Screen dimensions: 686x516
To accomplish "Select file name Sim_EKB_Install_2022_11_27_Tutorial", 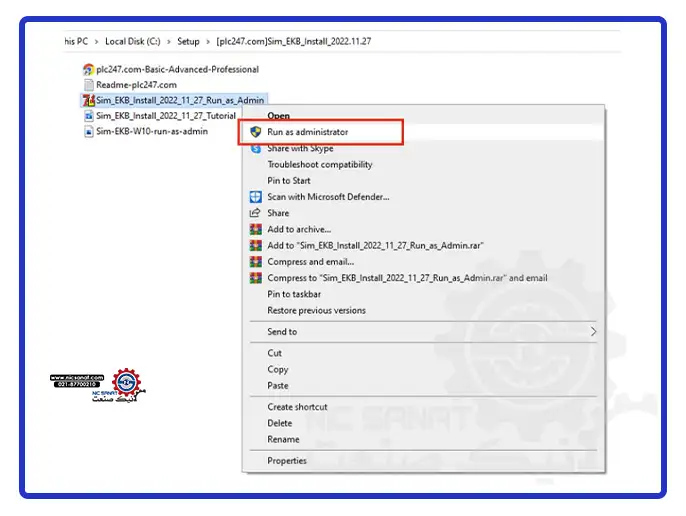I will coord(166,116).
